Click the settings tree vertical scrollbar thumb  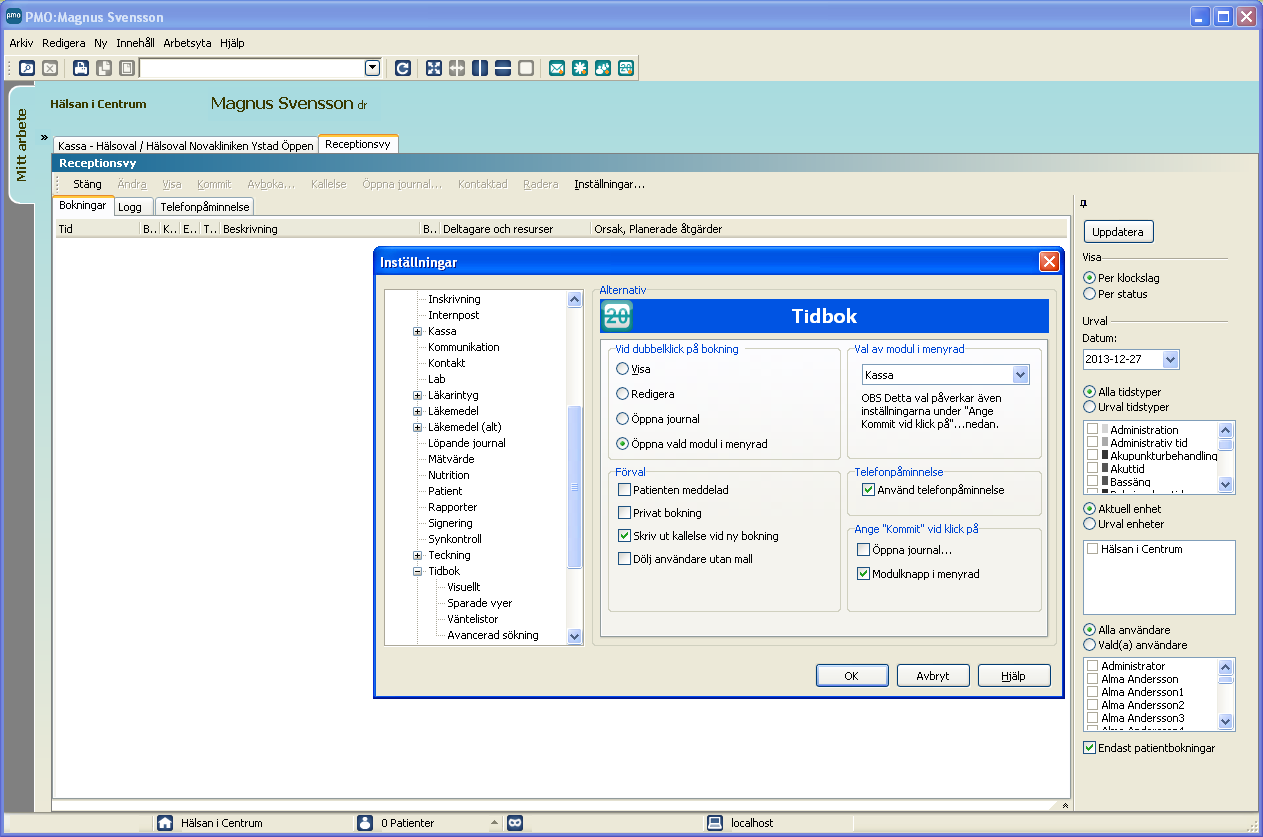(x=574, y=487)
